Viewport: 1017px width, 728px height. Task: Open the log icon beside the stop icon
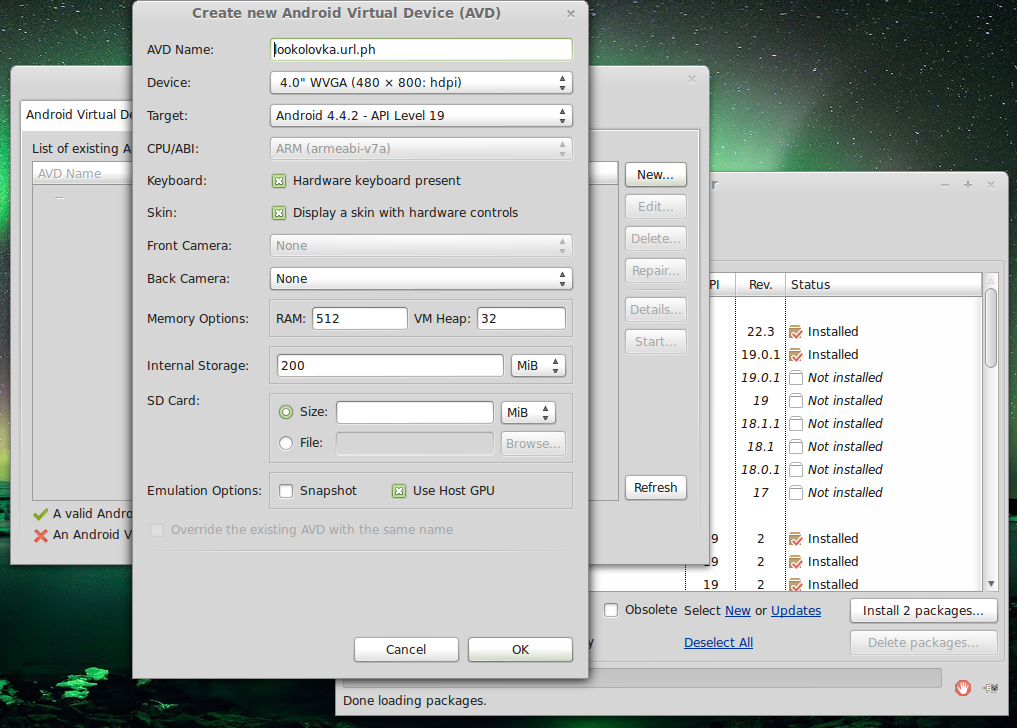click(x=991, y=688)
